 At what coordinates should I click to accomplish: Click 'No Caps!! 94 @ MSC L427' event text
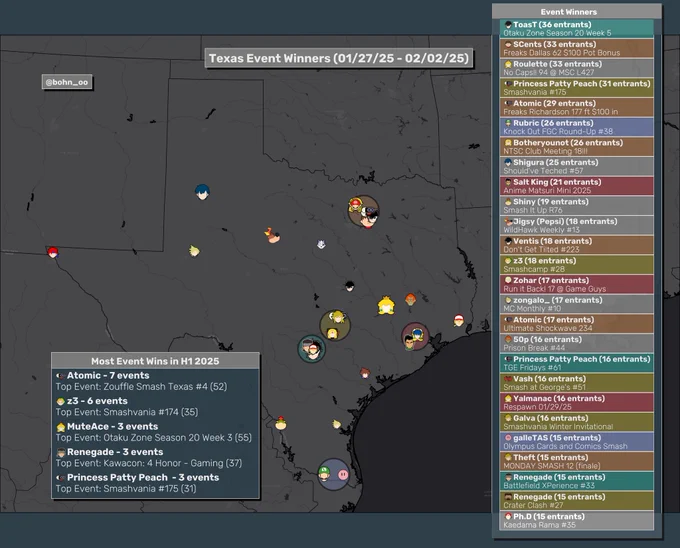point(549,72)
